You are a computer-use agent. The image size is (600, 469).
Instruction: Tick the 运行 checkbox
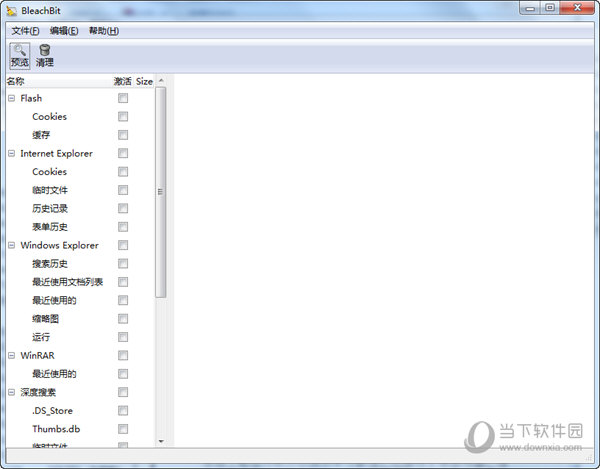[x=123, y=337]
